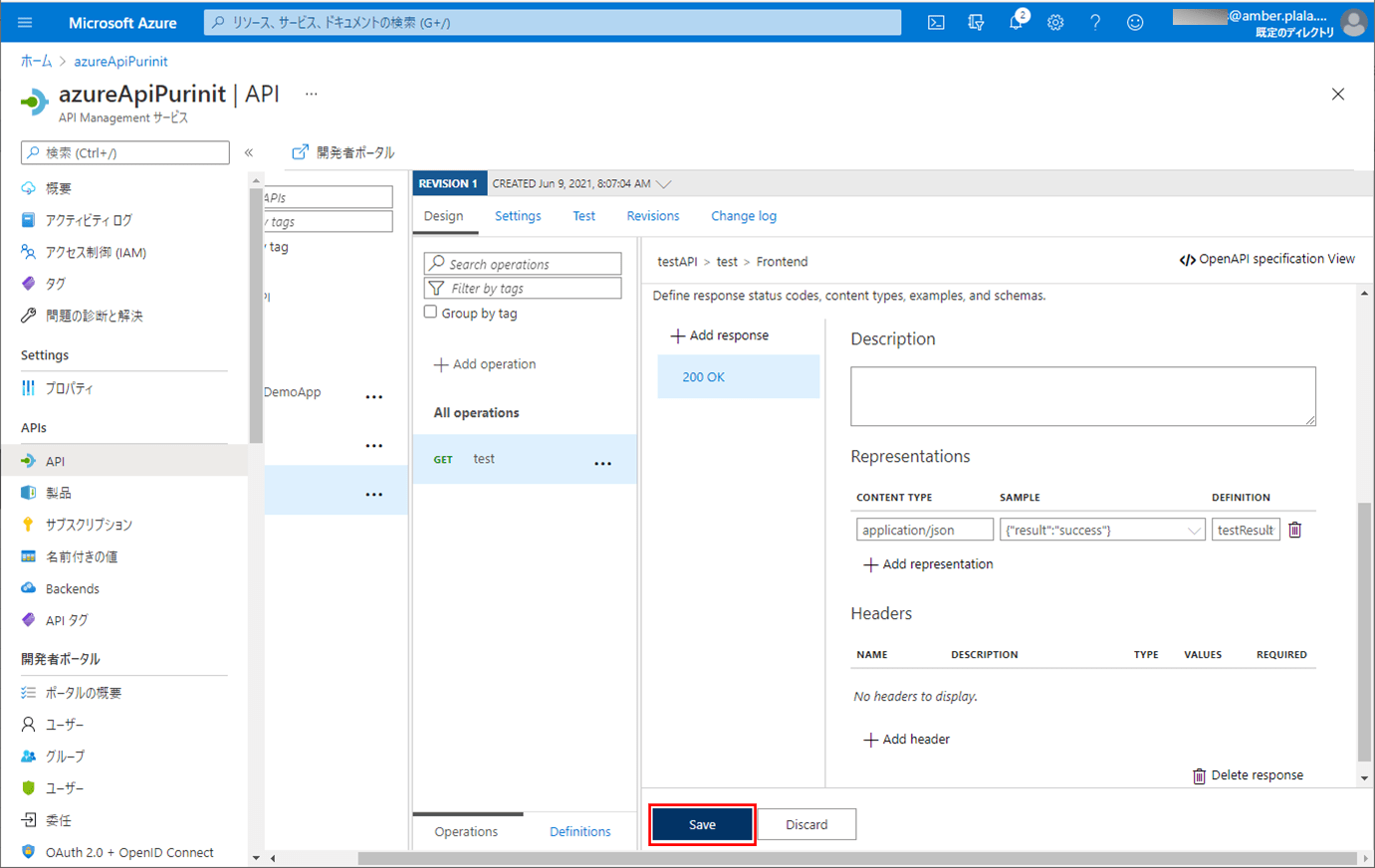Click the Search operations field
The width and height of the screenshot is (1375, 868).
[523, 264]
